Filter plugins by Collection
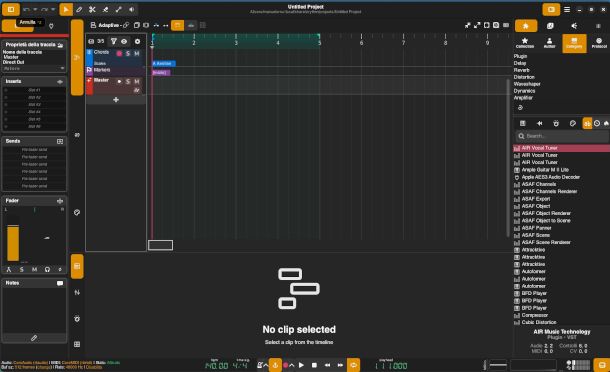Image resolution: width=610 pixels, height=372 pixels. (525, 43)
